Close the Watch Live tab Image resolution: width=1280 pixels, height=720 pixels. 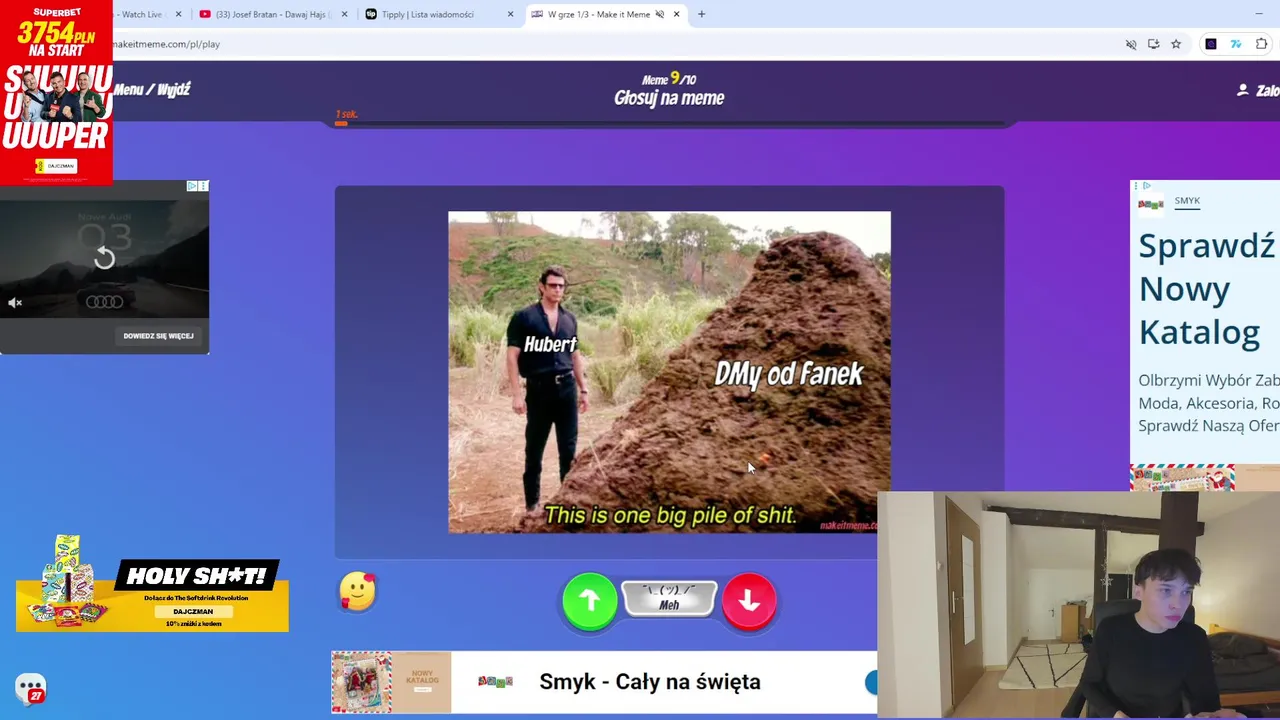pos(178,14)
